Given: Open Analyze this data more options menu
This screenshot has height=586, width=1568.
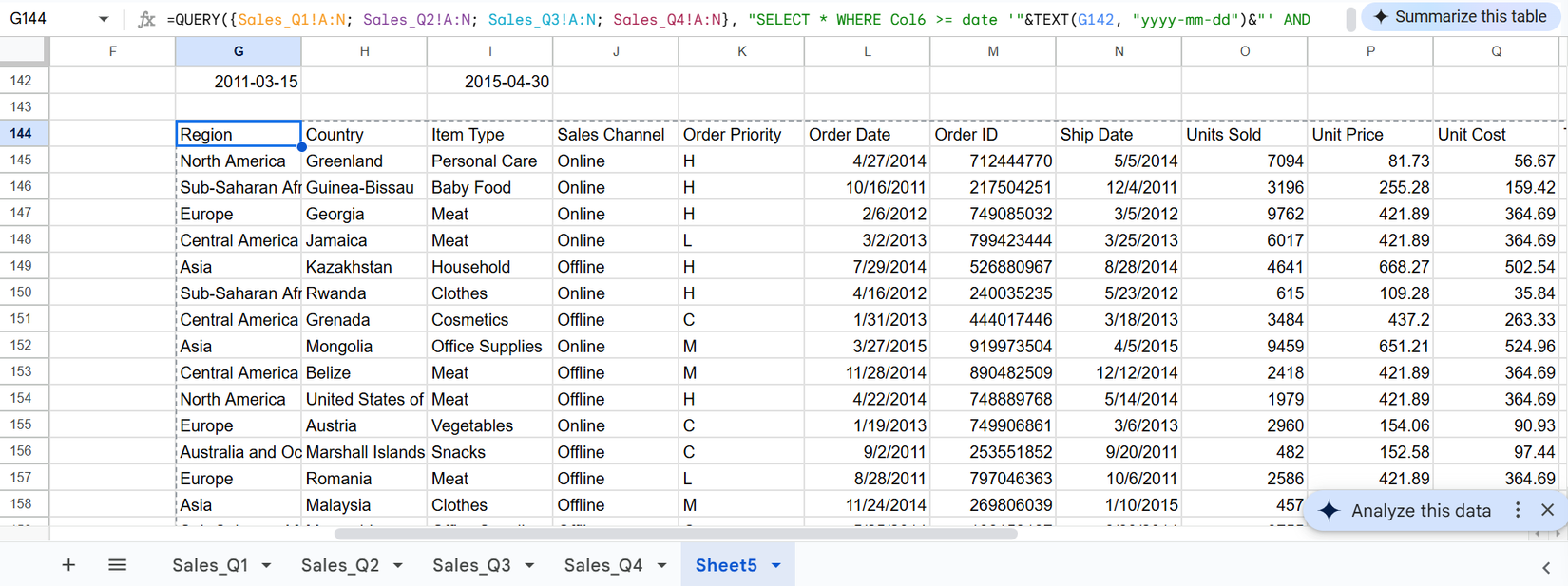Looking at the screenshot, I should click(1518, 510).
